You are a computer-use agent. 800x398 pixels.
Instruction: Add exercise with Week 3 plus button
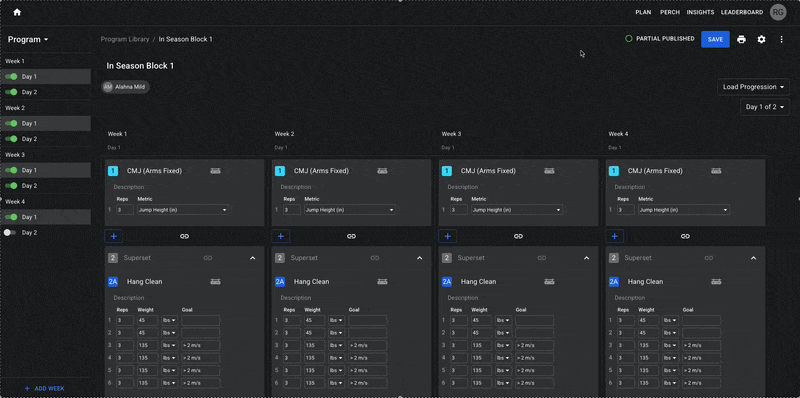click(x=447, y=236)
